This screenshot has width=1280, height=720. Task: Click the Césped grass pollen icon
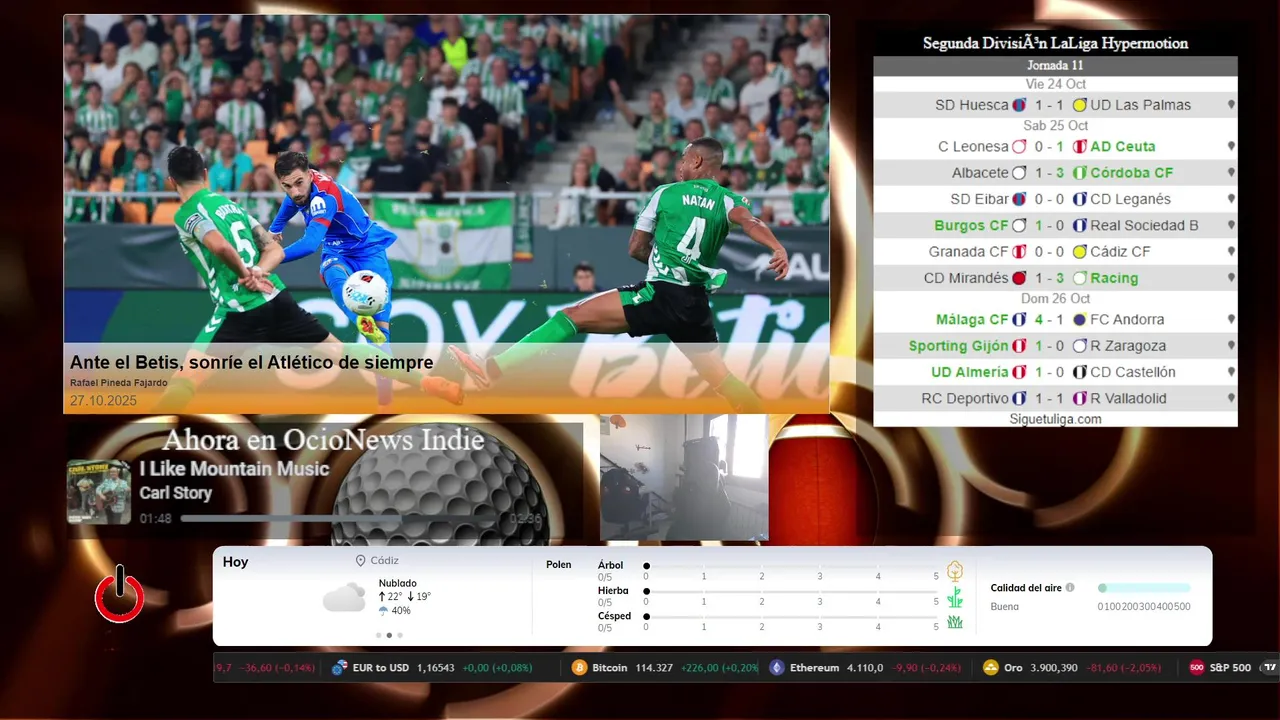pos(955,622)
